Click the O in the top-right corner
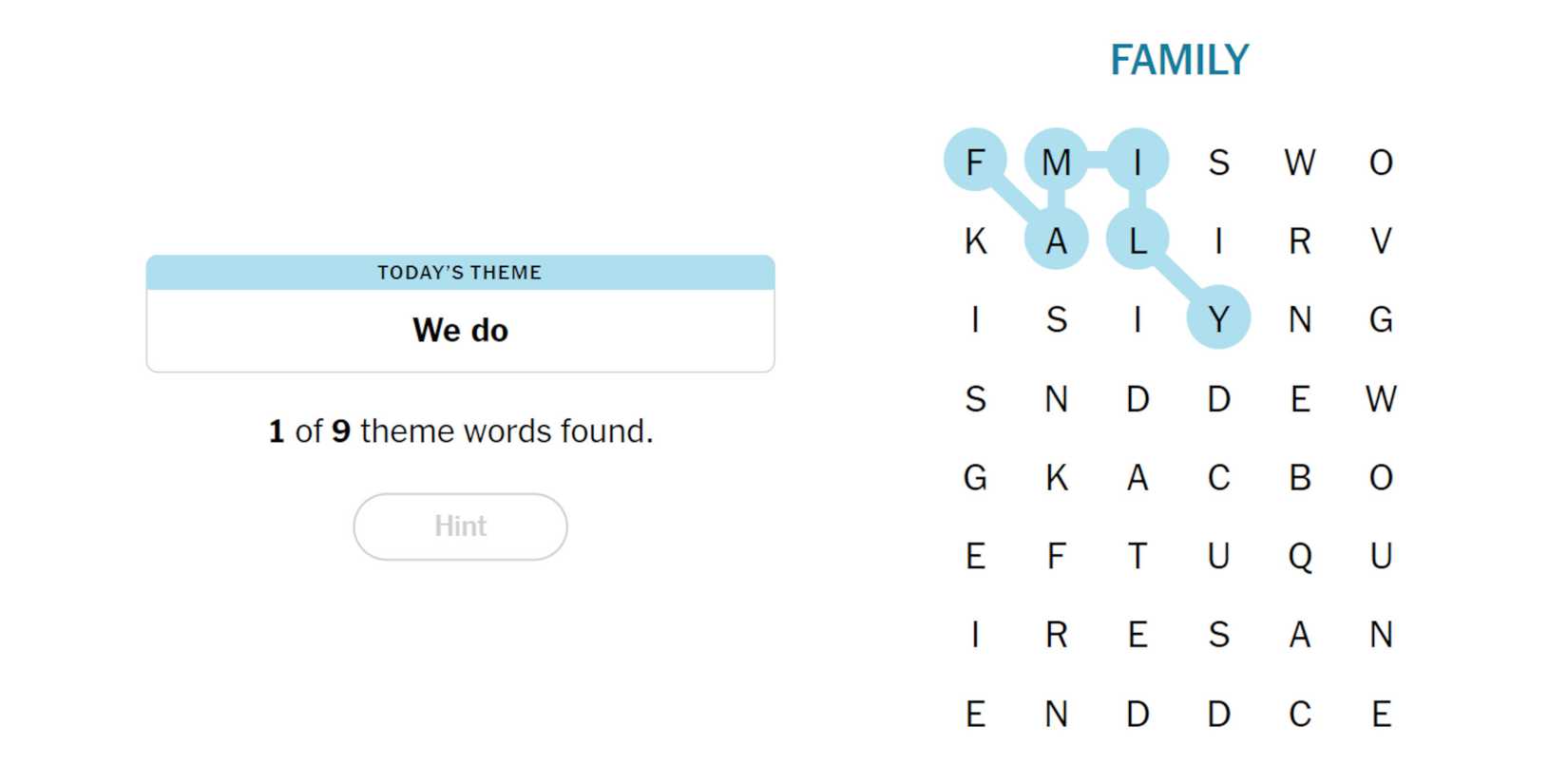Screen dimensions: 1568x784 1381,162
